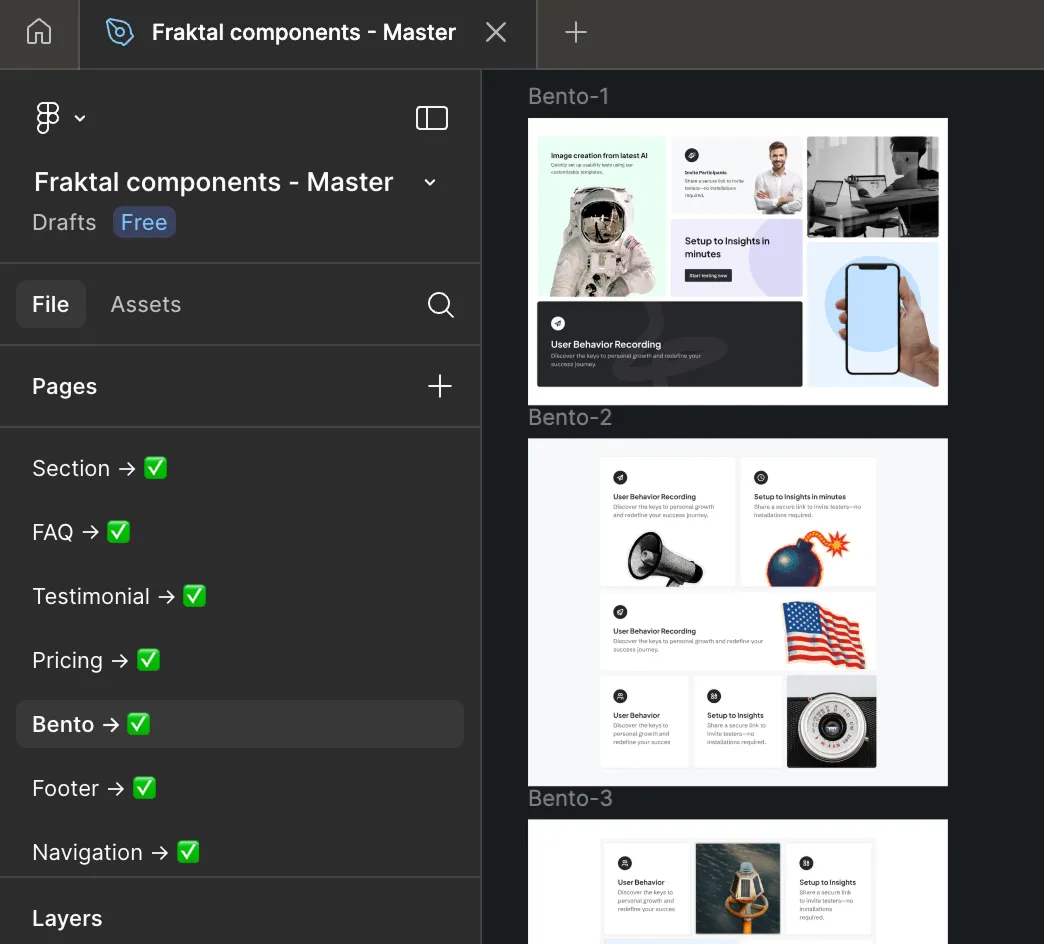1044x944 pixels.
Task: Close the Fraktal components tab
Action: pos(496,32)
